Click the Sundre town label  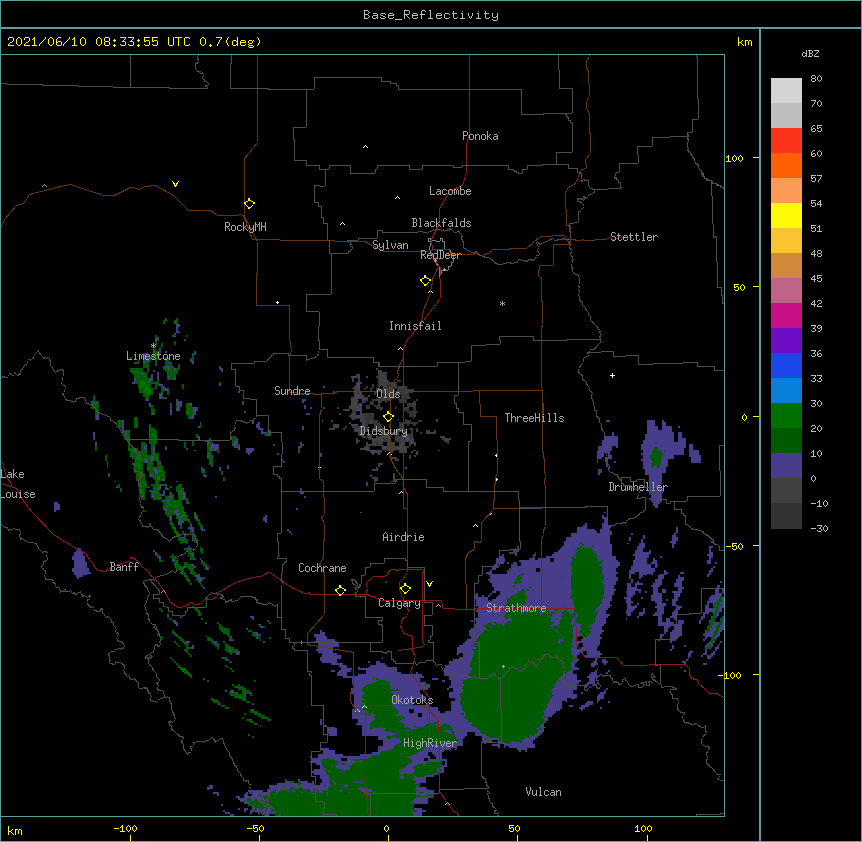click(x=292, y=391)
